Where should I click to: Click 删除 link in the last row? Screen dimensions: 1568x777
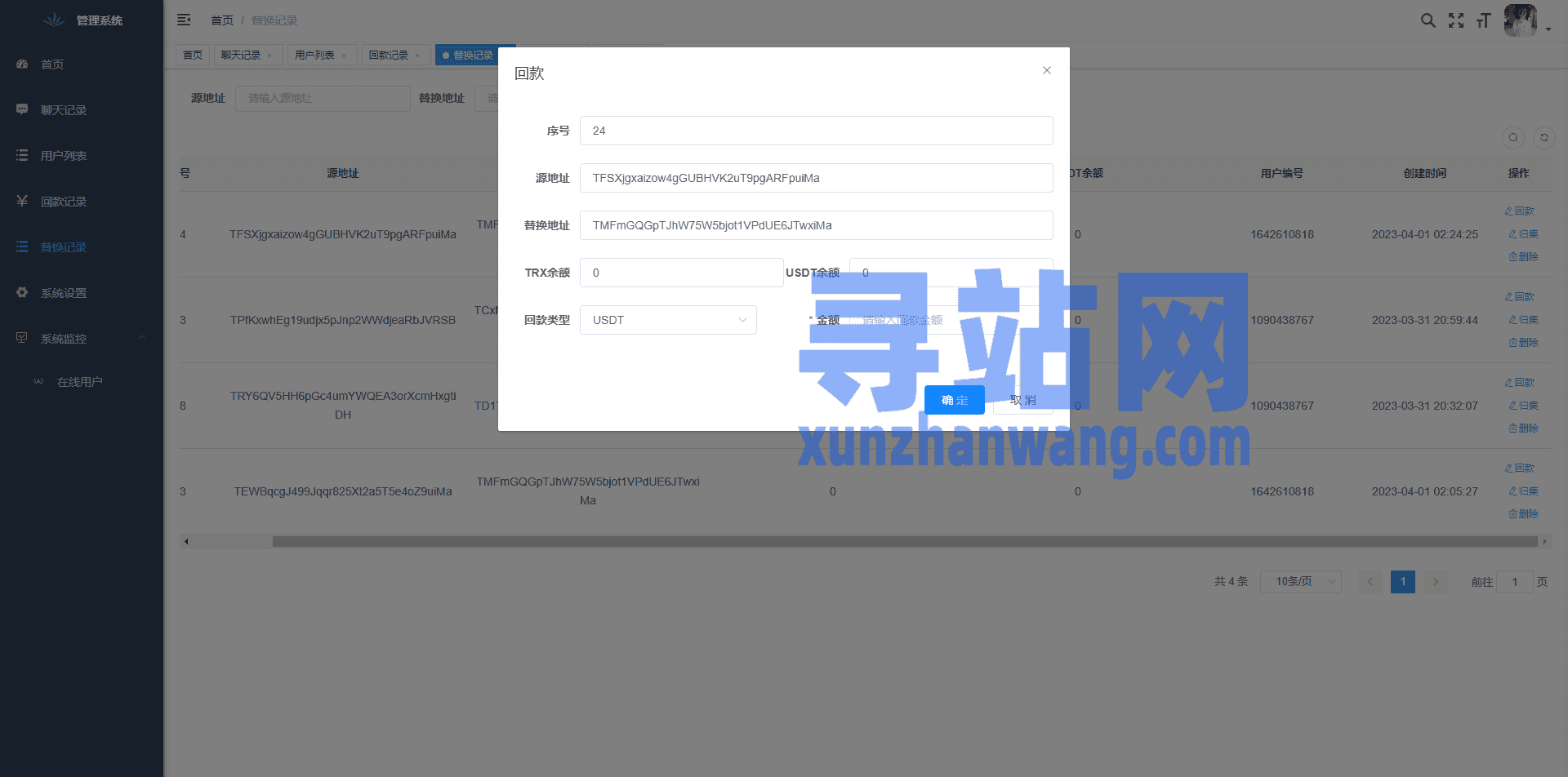coord(1523,514)
